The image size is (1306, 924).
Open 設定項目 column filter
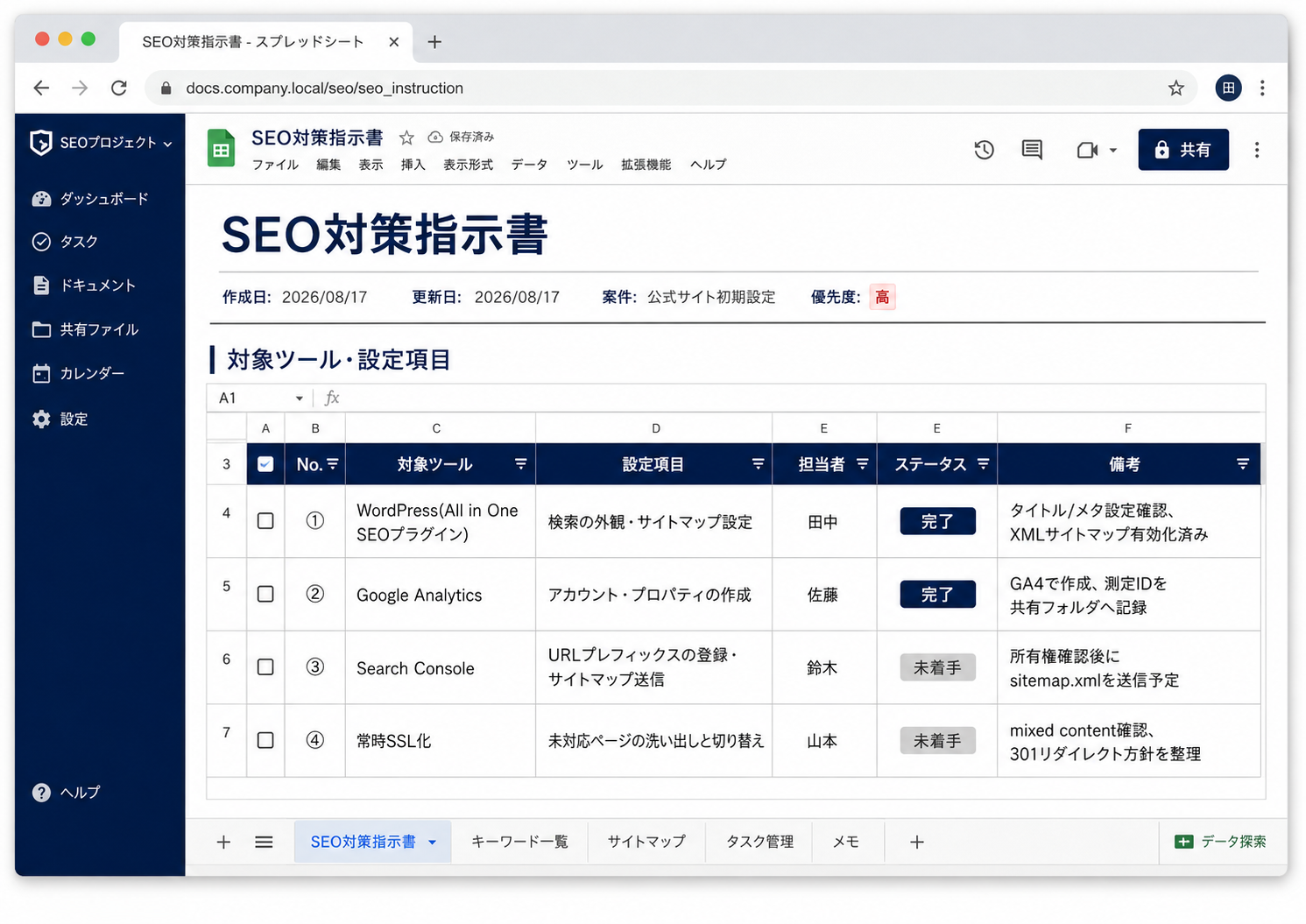click(759, 464)
